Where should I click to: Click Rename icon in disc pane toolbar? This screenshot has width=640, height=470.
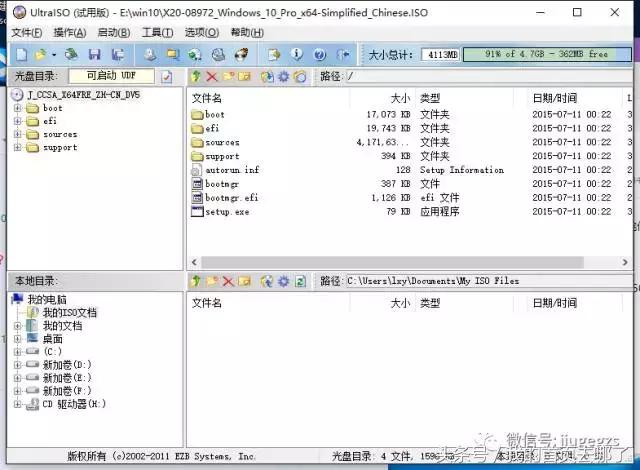coord(244,76)
